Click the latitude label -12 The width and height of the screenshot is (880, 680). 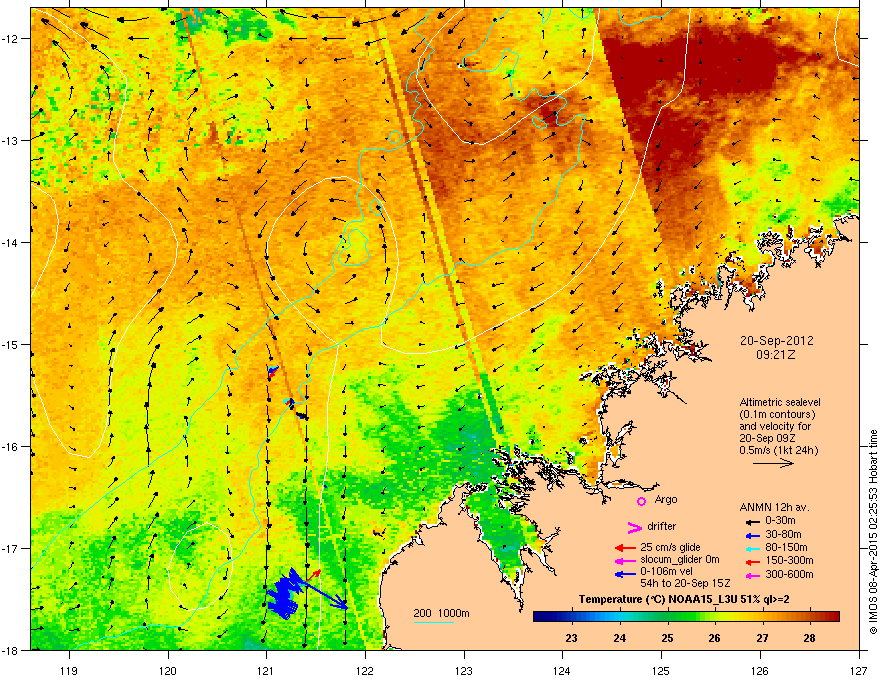[x=10, y=38]
